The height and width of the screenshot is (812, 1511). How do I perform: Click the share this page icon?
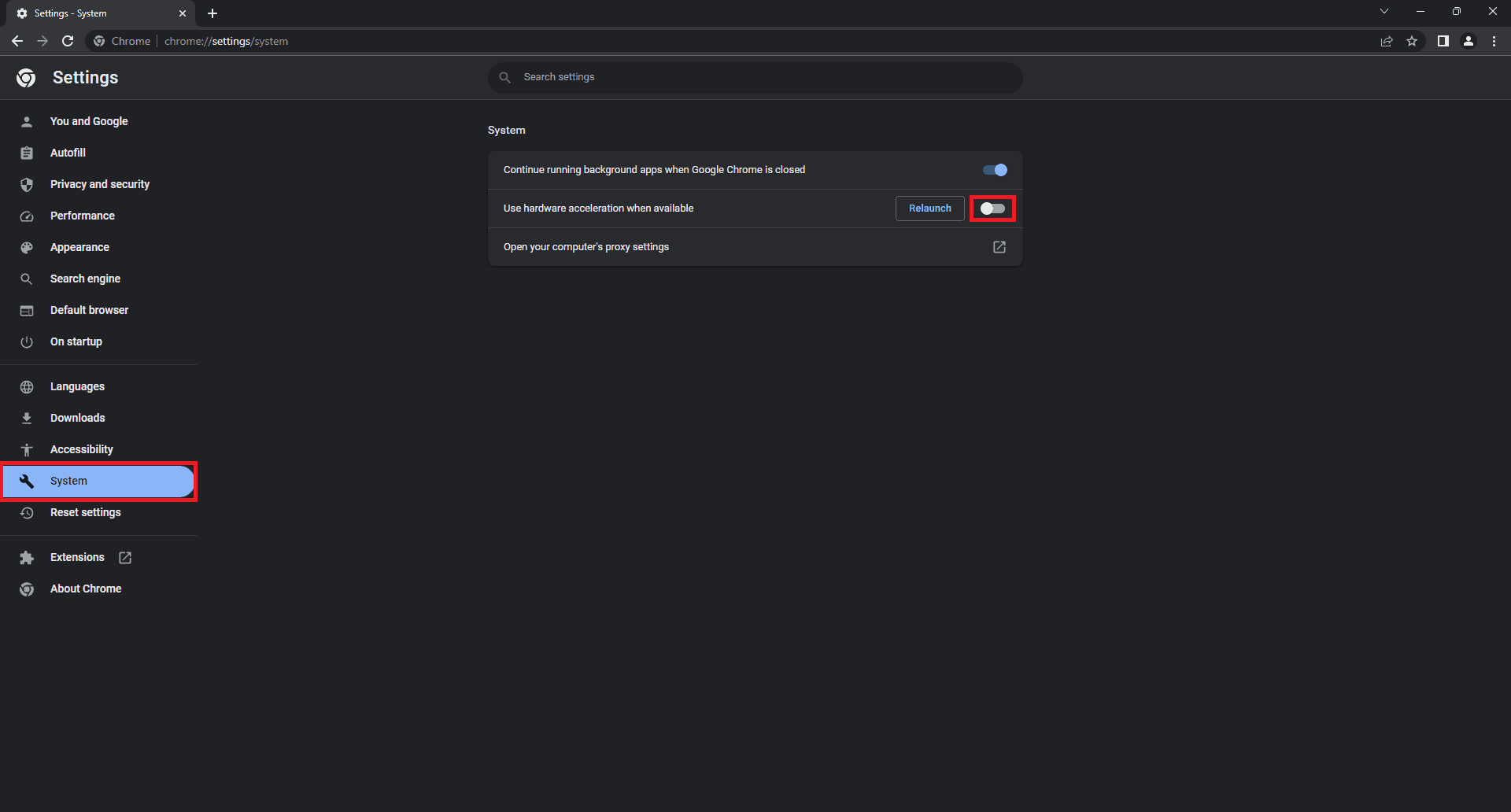(x=1387, y=41)
